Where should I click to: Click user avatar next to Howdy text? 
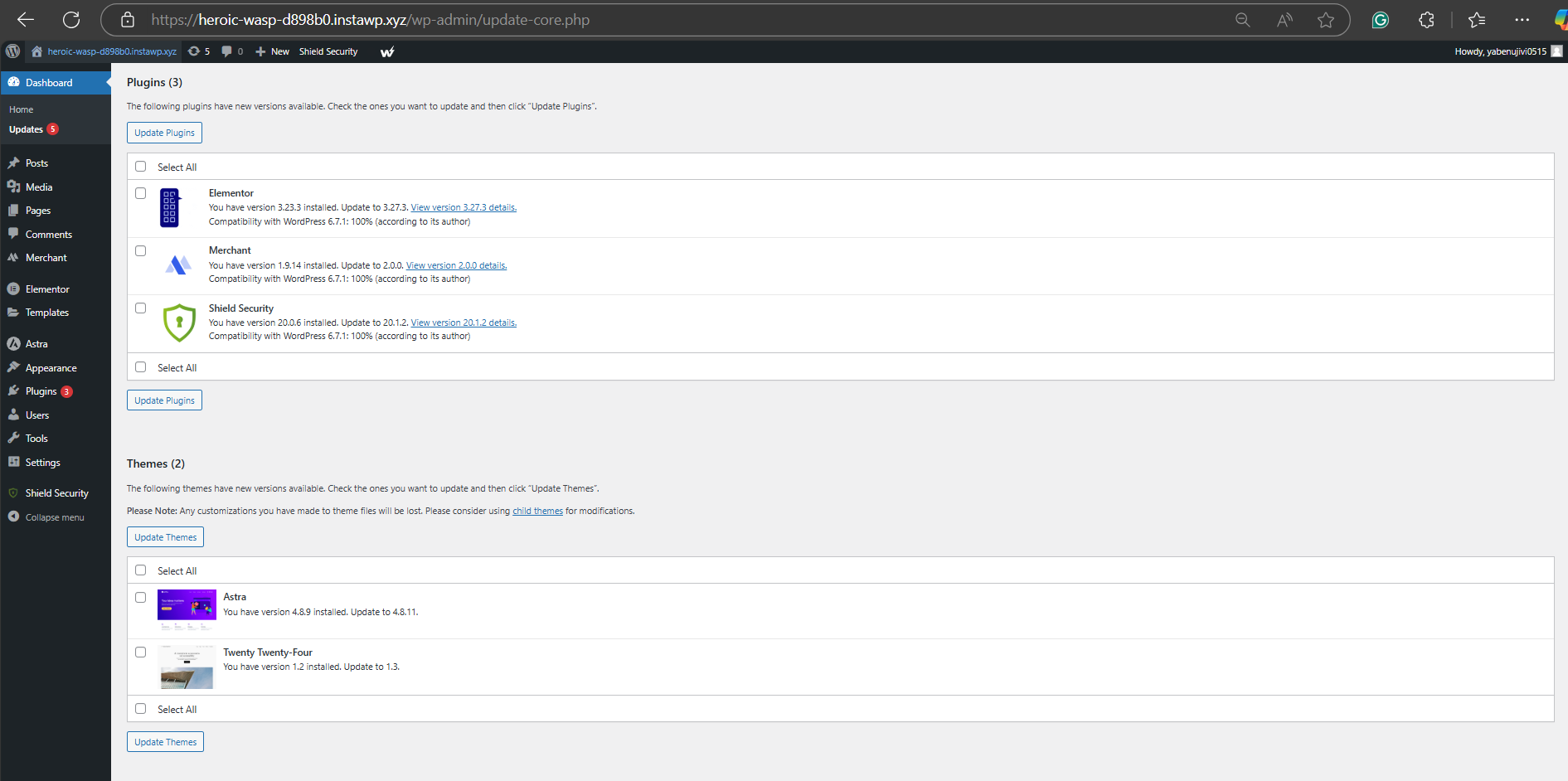pyautogui.click(x=1556, y=51)
